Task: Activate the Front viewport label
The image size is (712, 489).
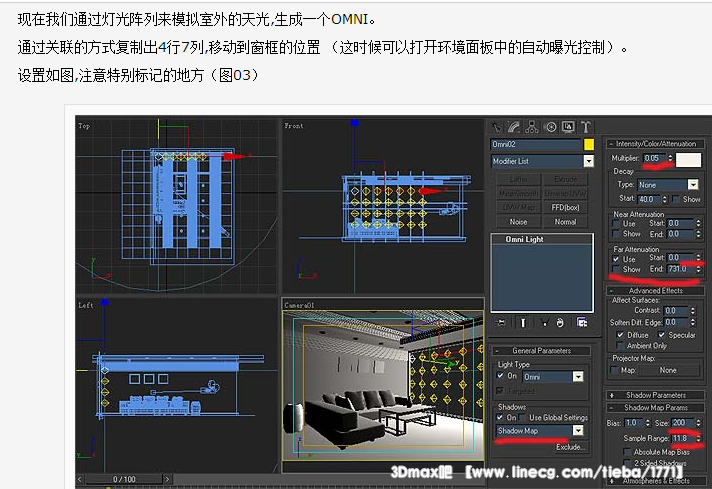Action: pos(294,126)
